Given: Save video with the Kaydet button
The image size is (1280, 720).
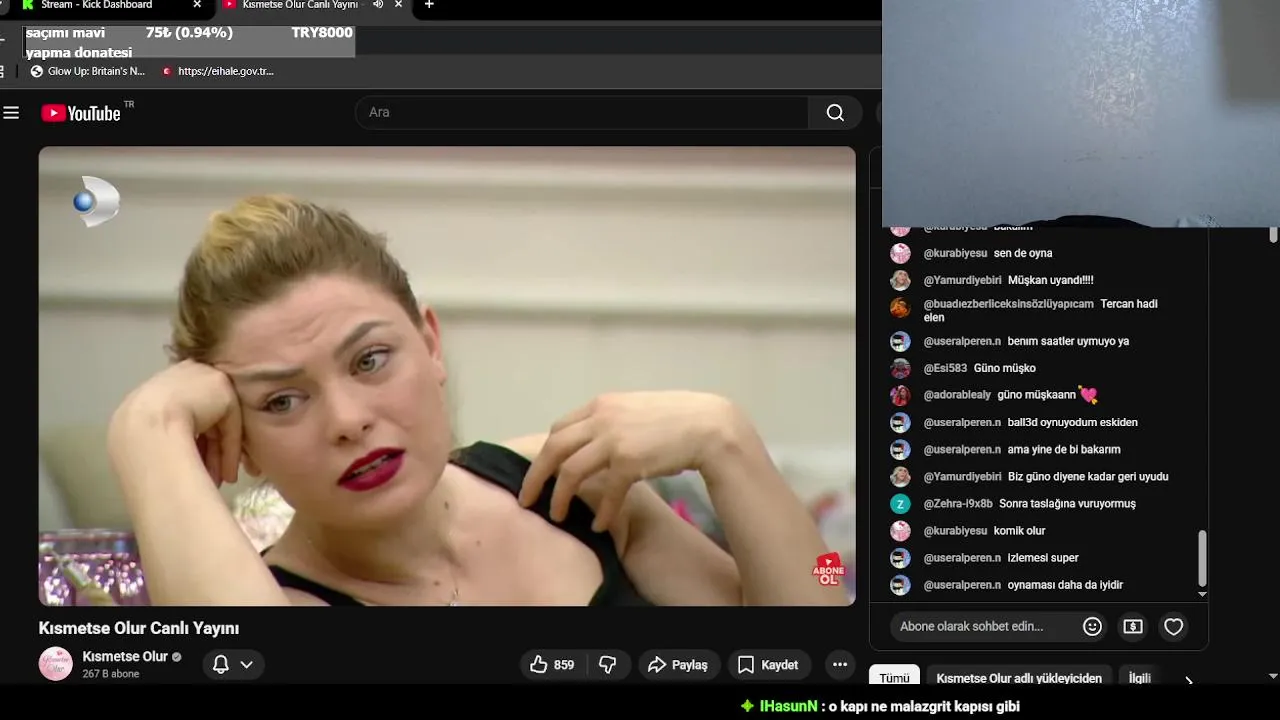Looking at the screenshot, I should point(768,665).
